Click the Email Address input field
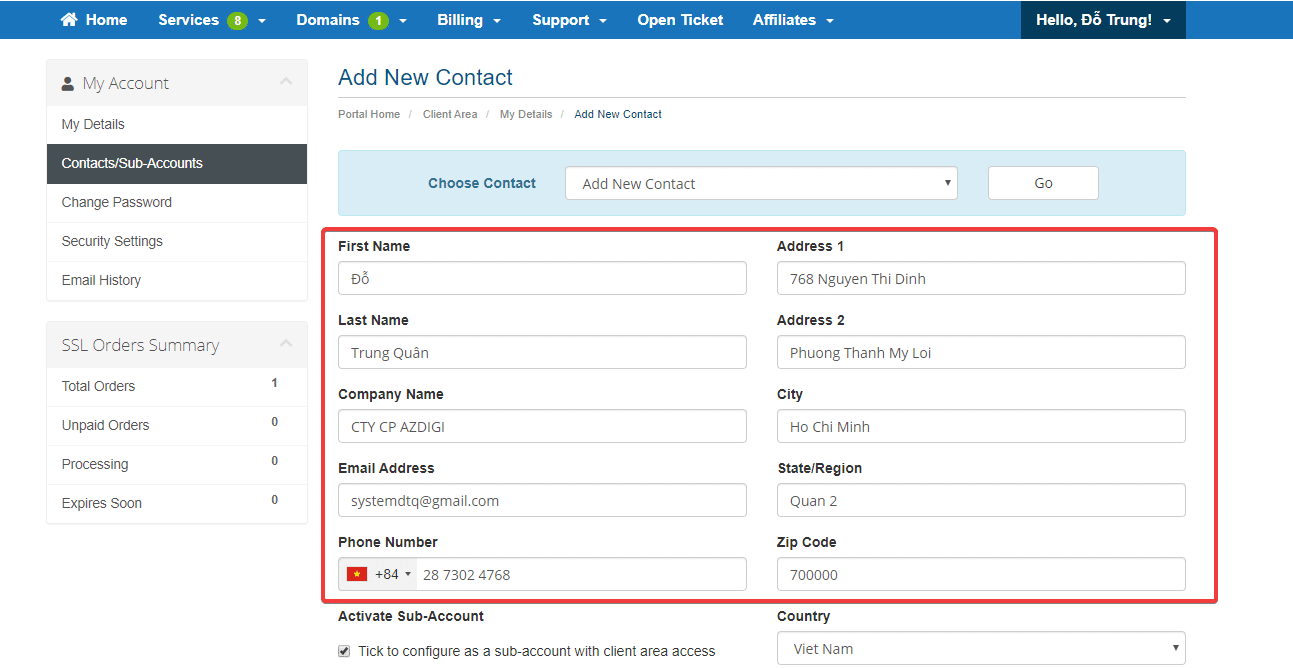The width and height of the screenshot is (1293, 668). coord(542,500)
